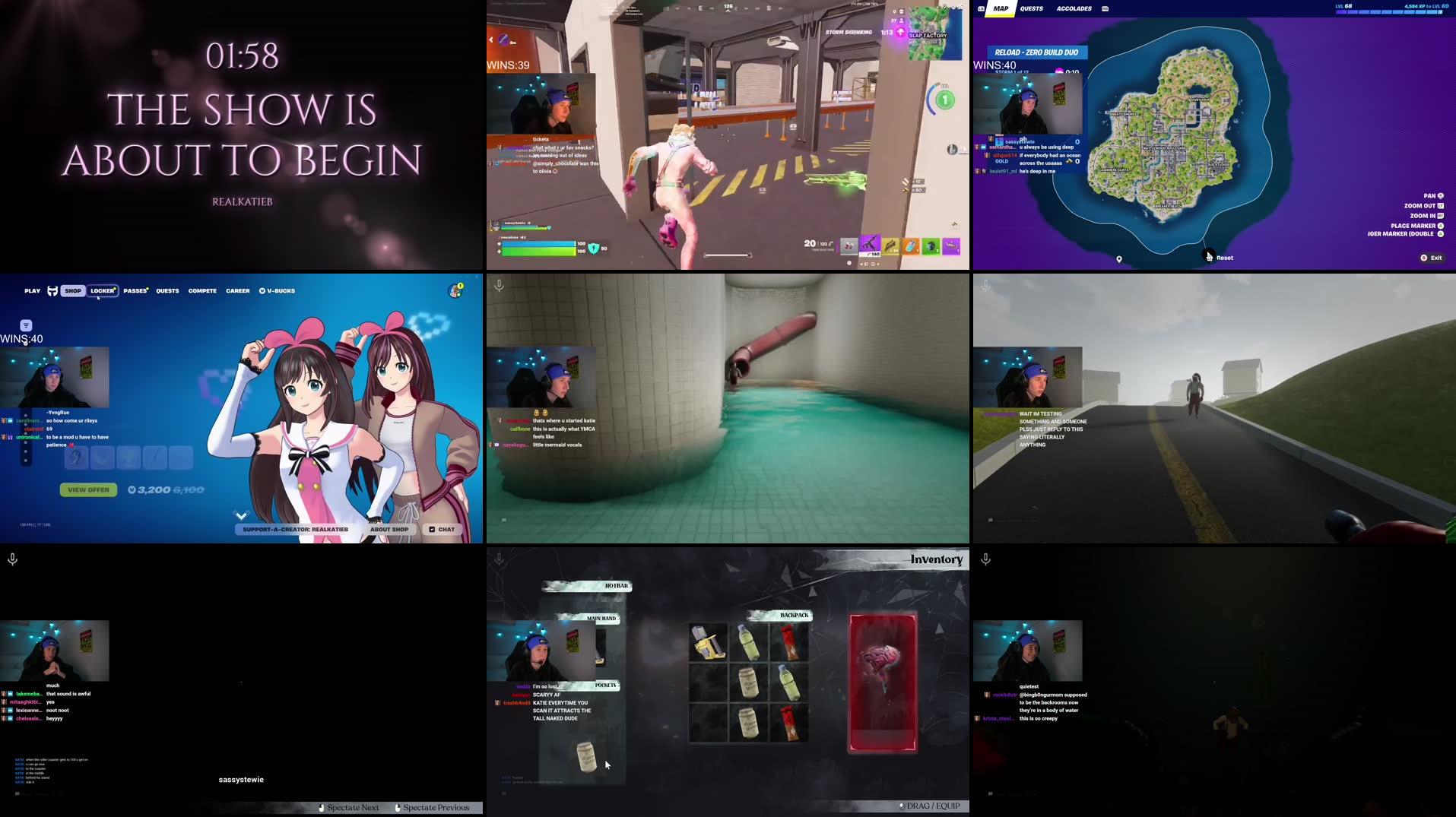Screen dimensions: 1456x817
Task: Switch to the QUESTS tab on the map screen
Action: point(1032,9)
